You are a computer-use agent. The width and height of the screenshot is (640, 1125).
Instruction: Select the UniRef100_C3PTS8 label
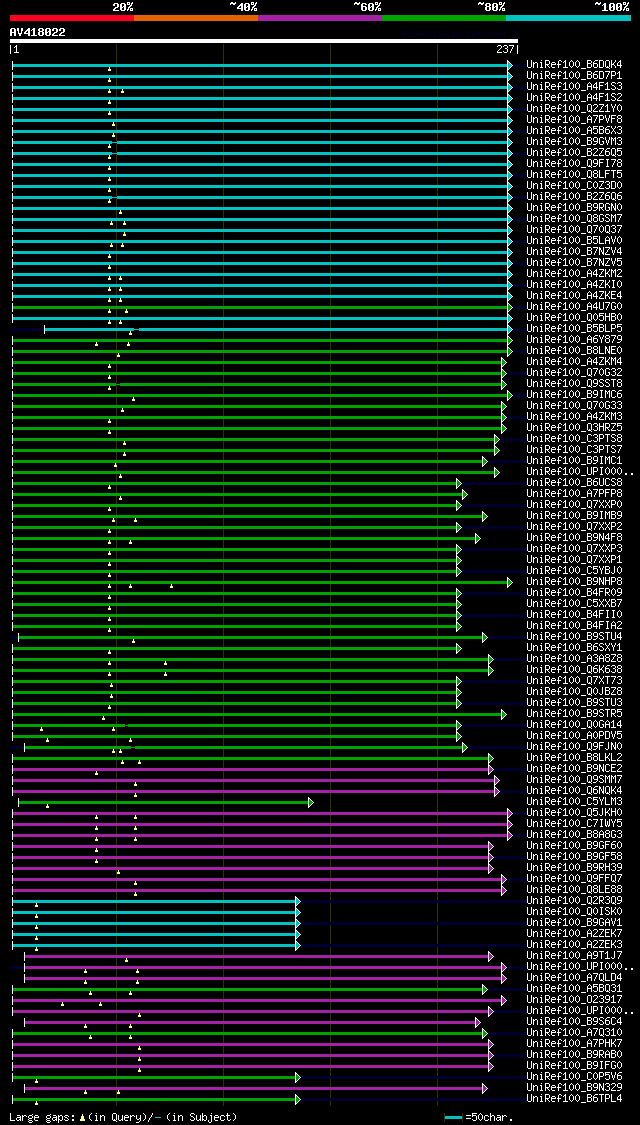(x=574, y=438)
